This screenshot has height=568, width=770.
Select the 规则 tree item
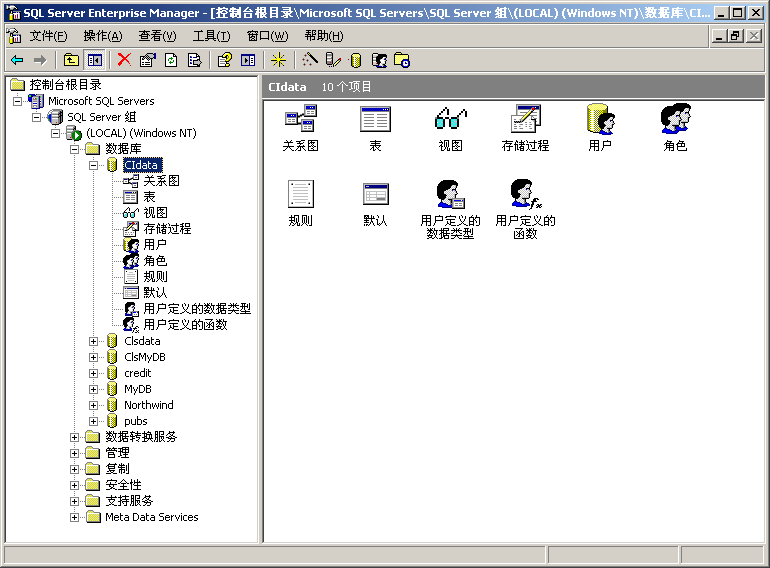[155, 277]
